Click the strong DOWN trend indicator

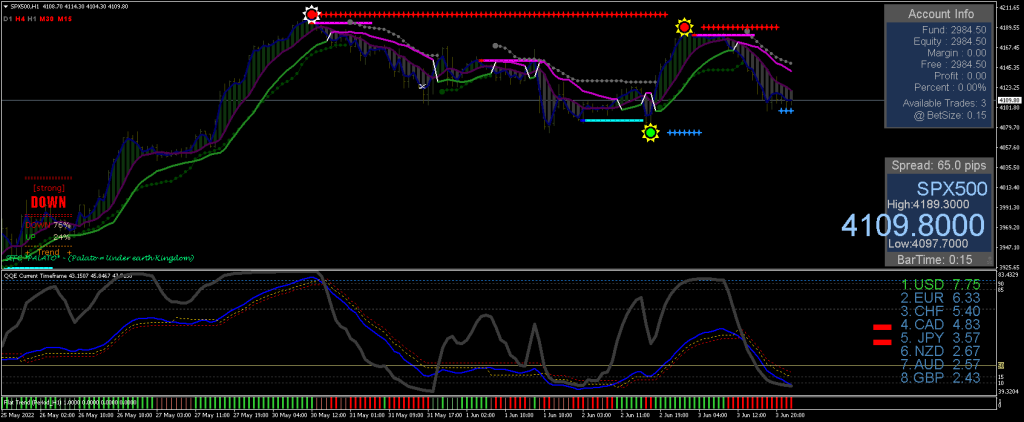pyautogui.click(x=48, y=201)
